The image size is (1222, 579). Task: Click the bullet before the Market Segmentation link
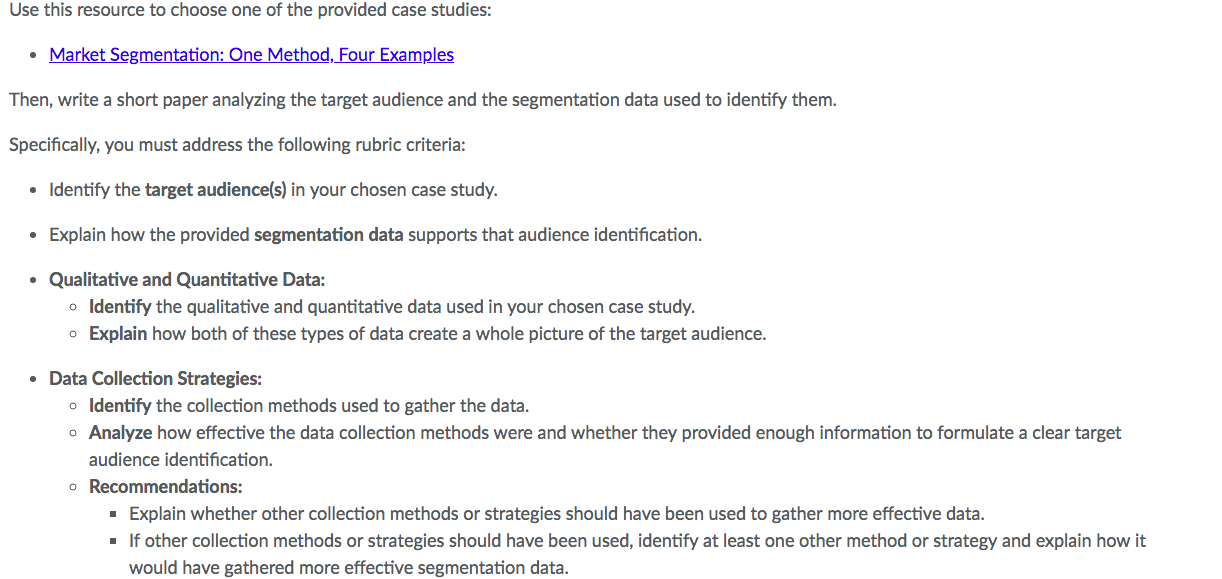coord(34,56)
